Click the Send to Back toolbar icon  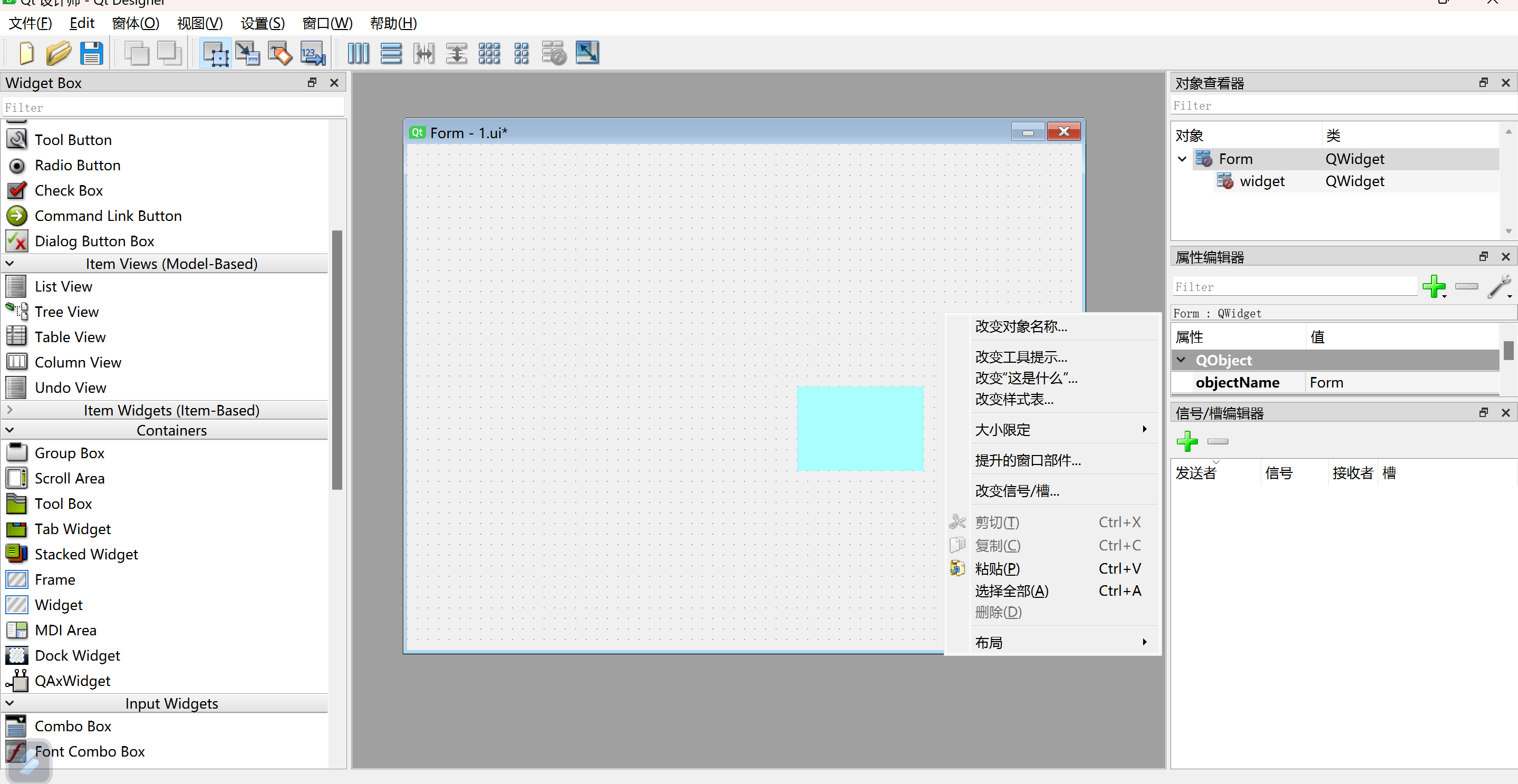click(x=137, y=54)
